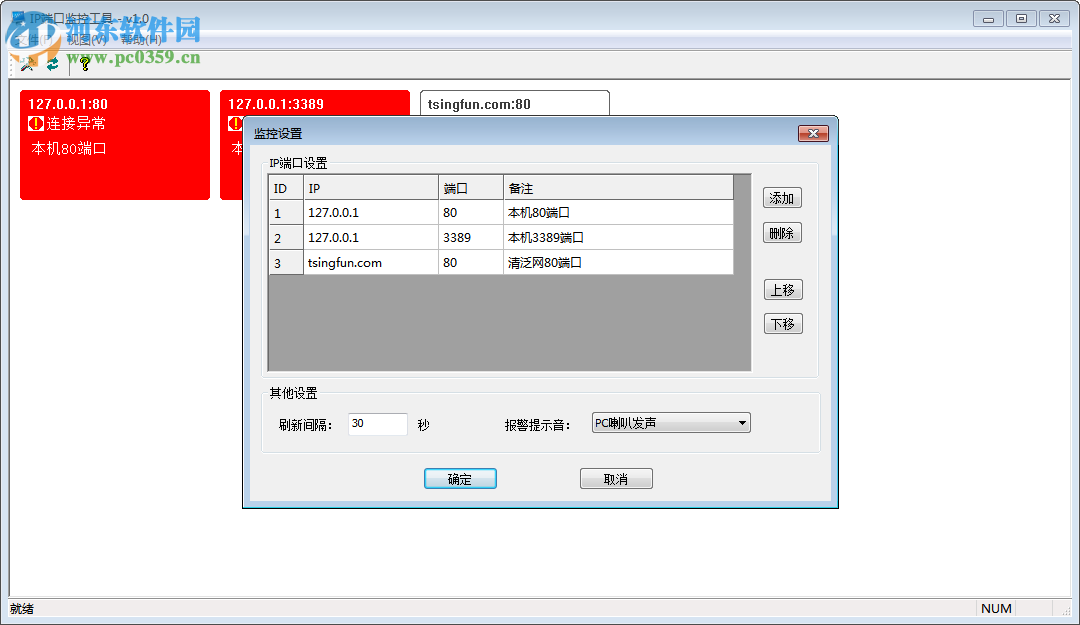Open help using the question mark toolbar icon
Screen dimensions: 1080x625
pyautogui.click(x=84, y=62)
